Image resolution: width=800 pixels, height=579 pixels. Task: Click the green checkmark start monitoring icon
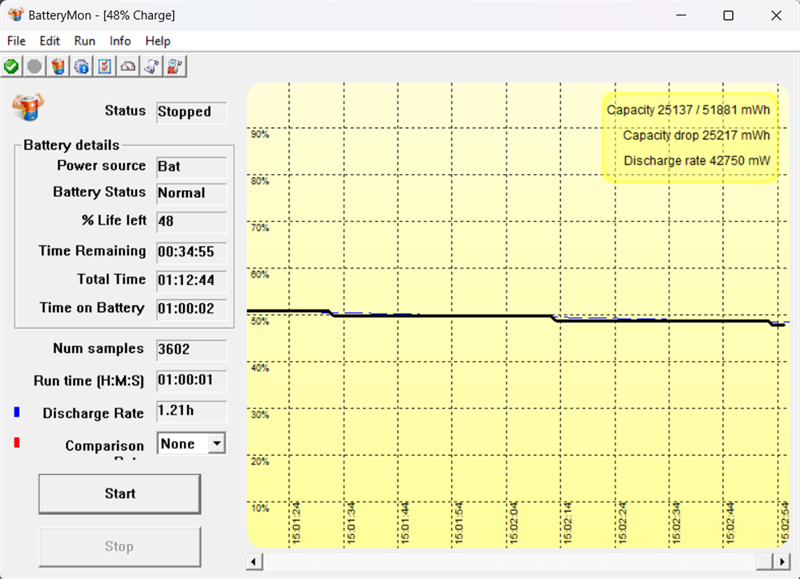[11, 66]
